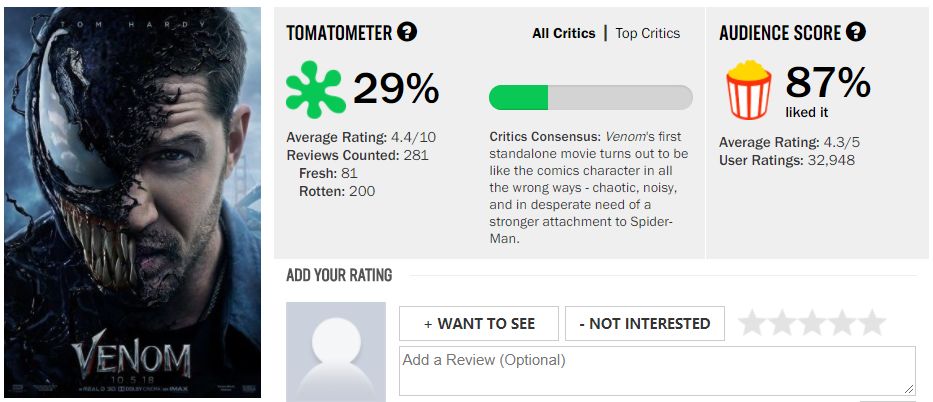Image resolution: width=933 pixels, height=402 pixels.
Task: Click the Critics Consensus text
Action: [588, 188]
